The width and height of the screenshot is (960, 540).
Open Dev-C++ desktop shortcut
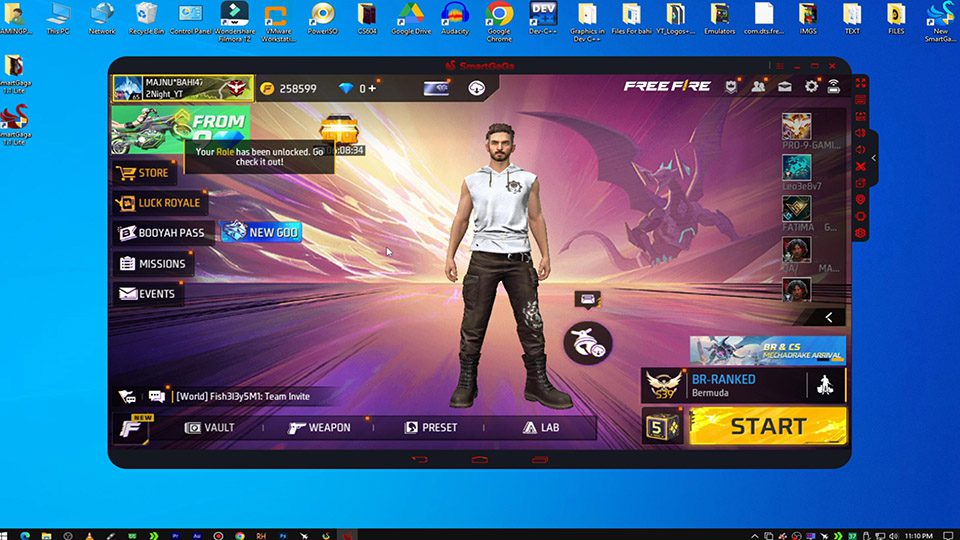pyautogui.click(x=543, y=18)
